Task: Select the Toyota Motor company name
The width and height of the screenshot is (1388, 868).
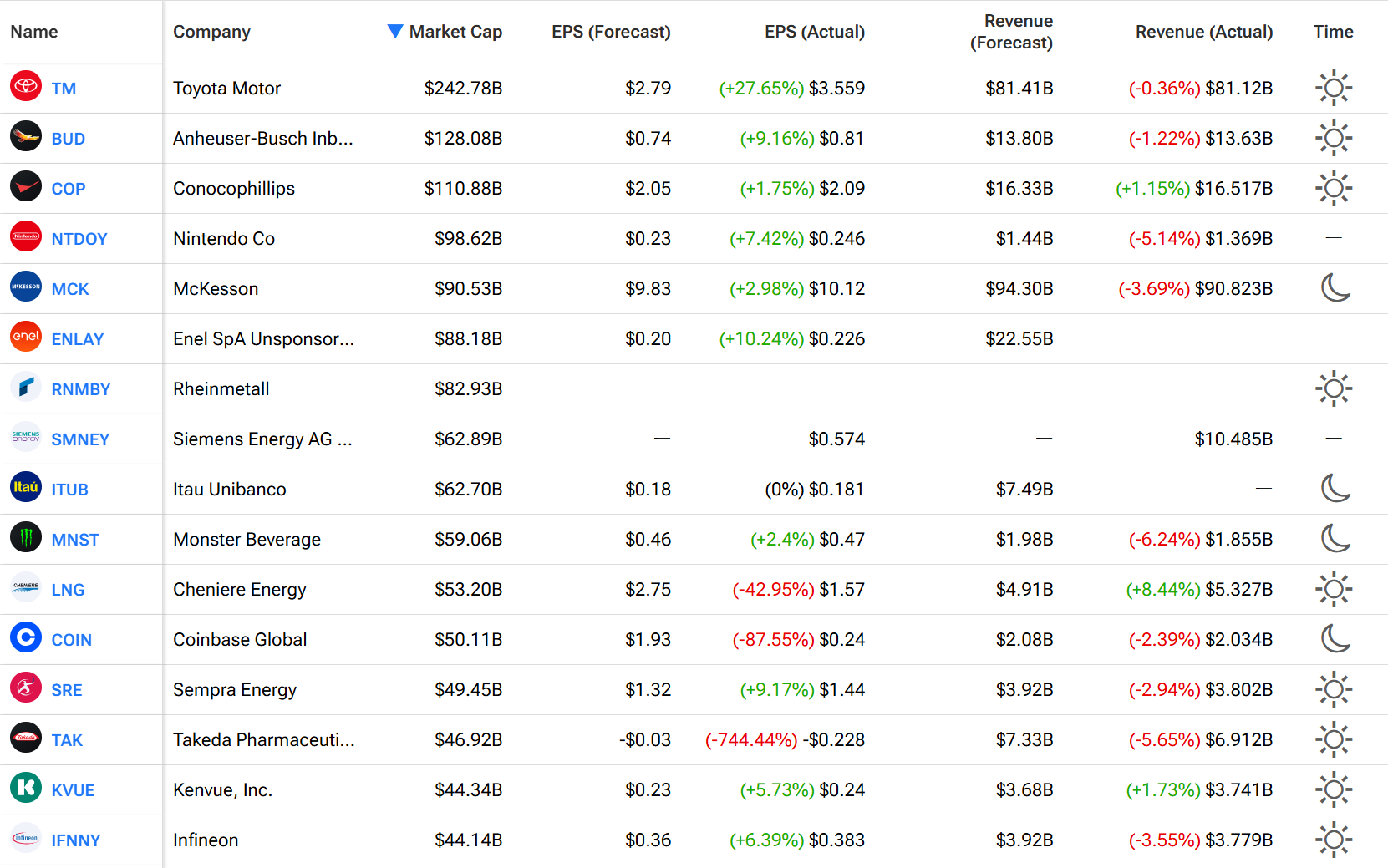Action: (226, 88)
